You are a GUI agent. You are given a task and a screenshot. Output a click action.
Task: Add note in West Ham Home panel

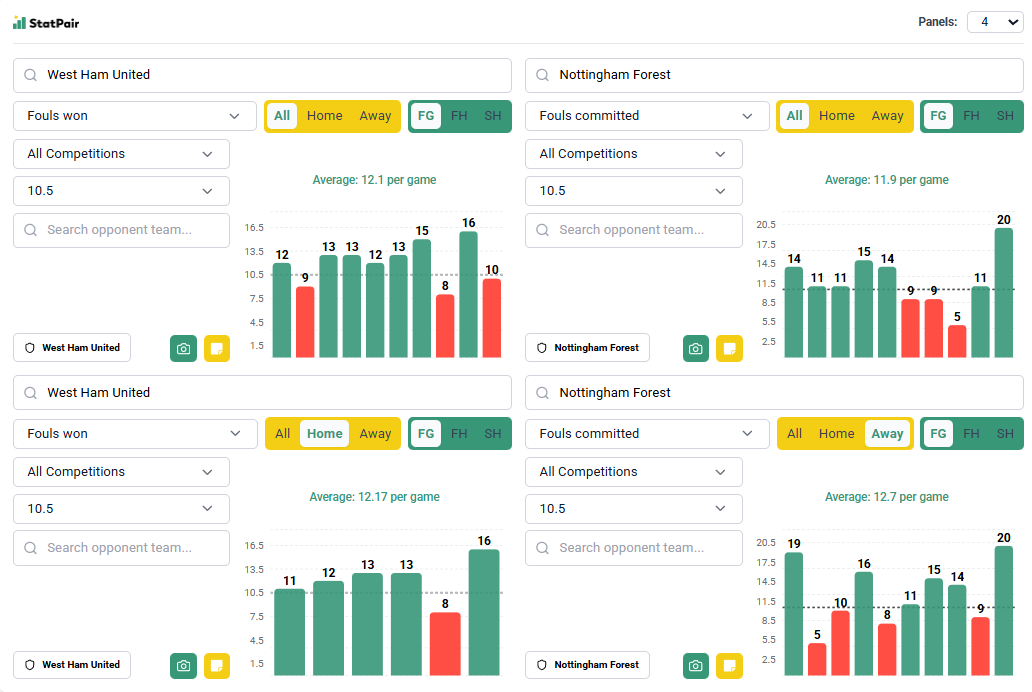click(217, 665)
